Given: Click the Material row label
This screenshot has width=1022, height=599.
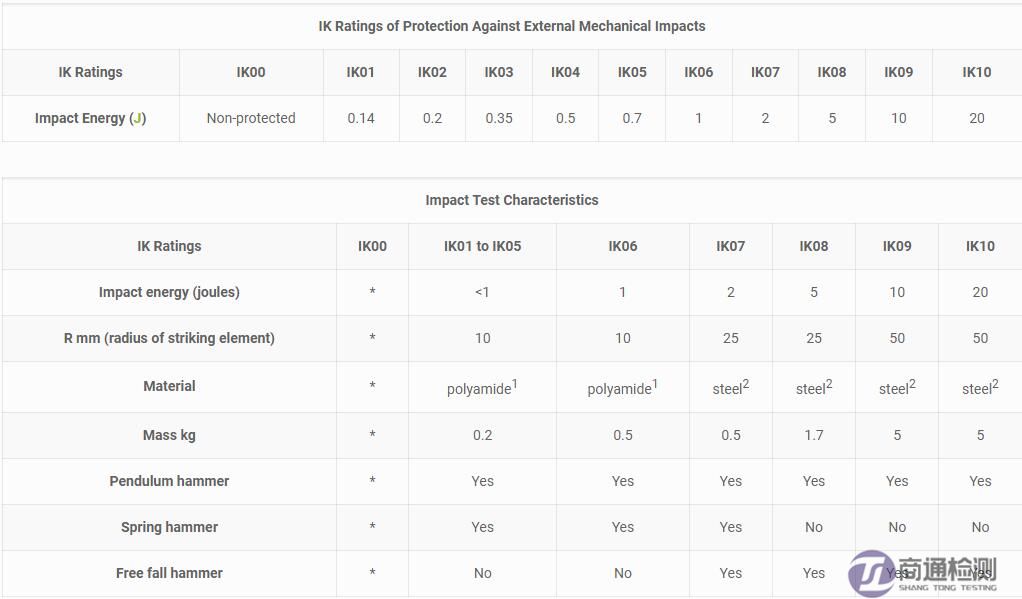Looking at the screenshot, I should point(169,386).
